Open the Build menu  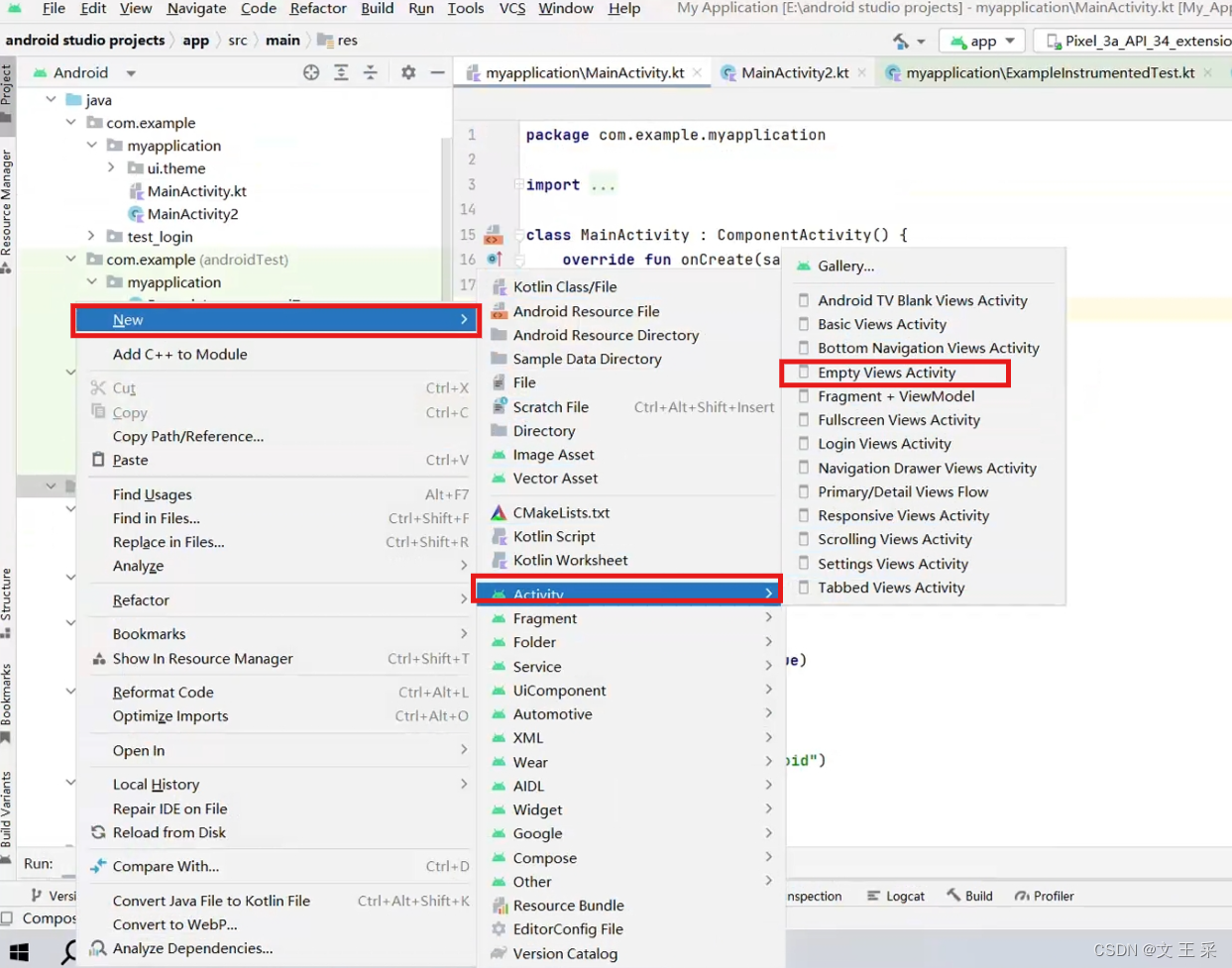pos(377,8)
